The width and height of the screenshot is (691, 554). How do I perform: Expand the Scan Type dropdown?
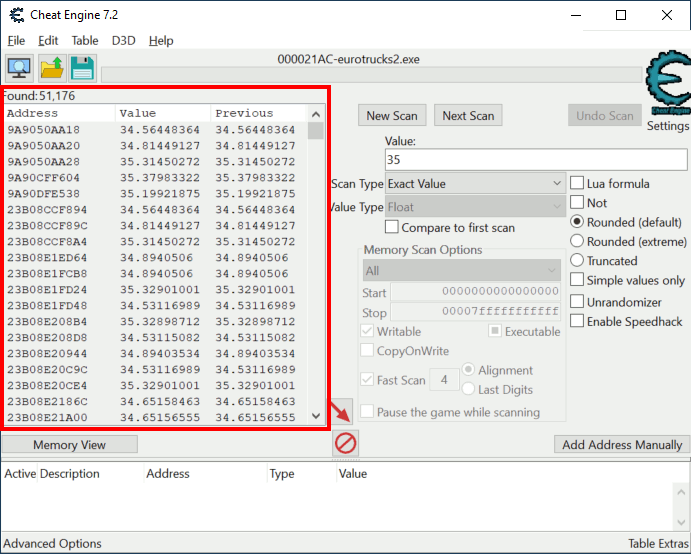pyautogui.click(x=475, y=183)
